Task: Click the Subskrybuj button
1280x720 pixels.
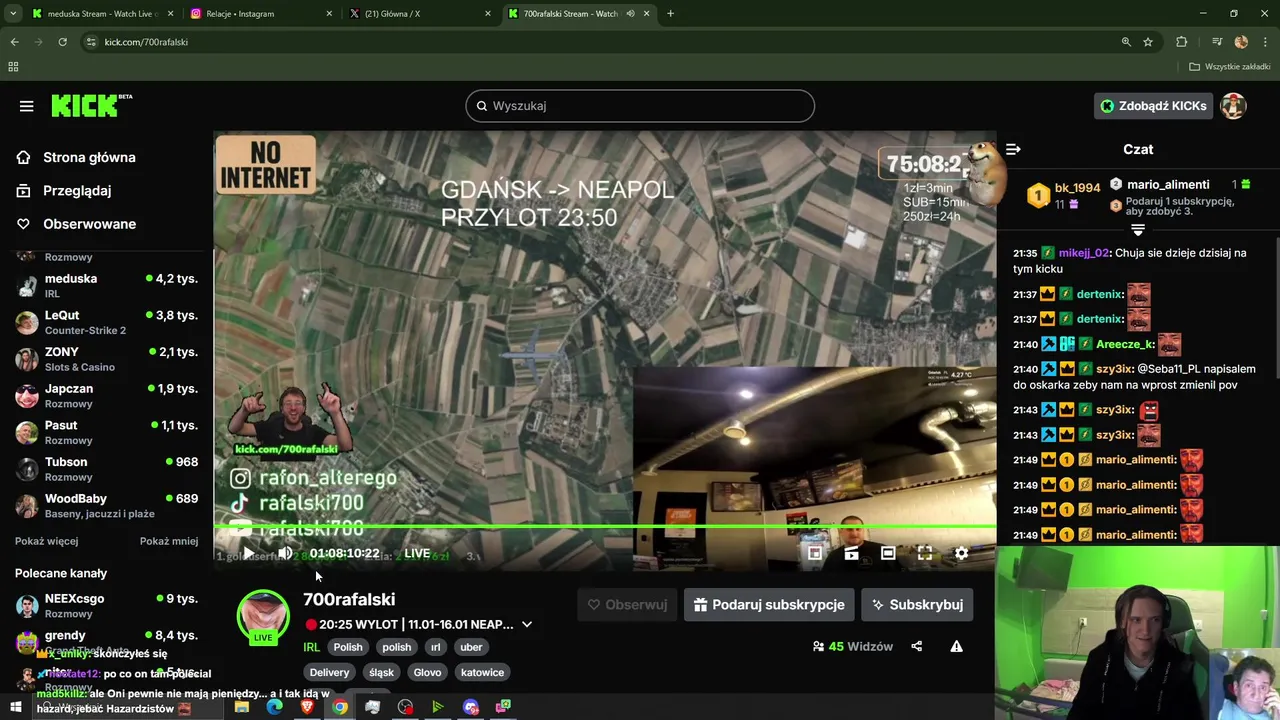Action: click(x=917, y=605)
